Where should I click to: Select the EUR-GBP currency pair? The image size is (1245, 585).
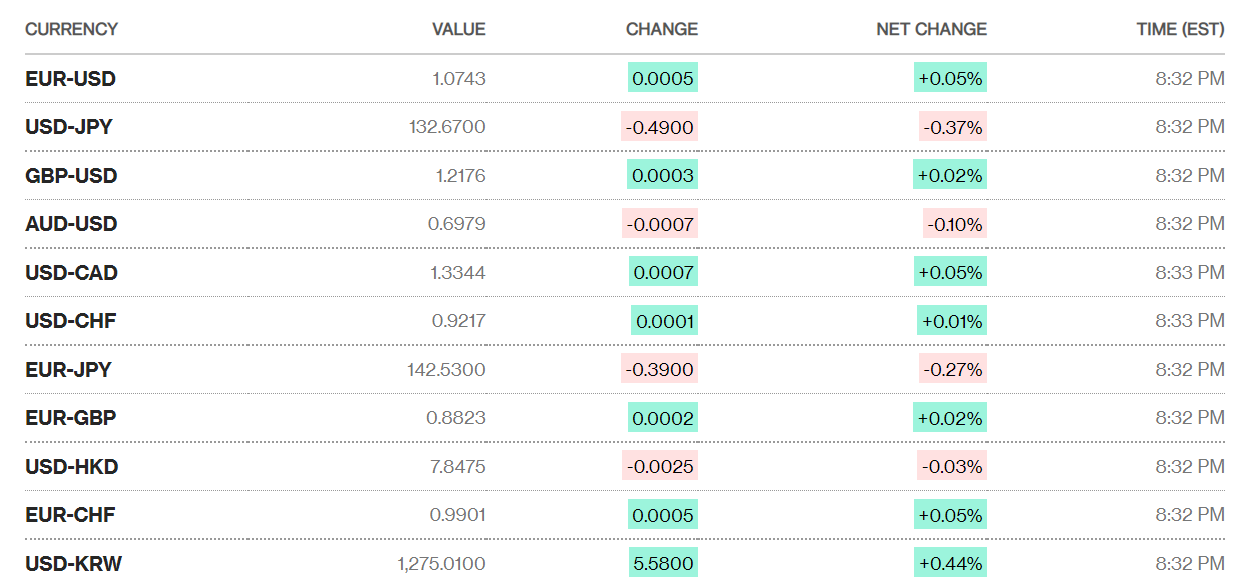pyautogui.click(x=70, y=418)
